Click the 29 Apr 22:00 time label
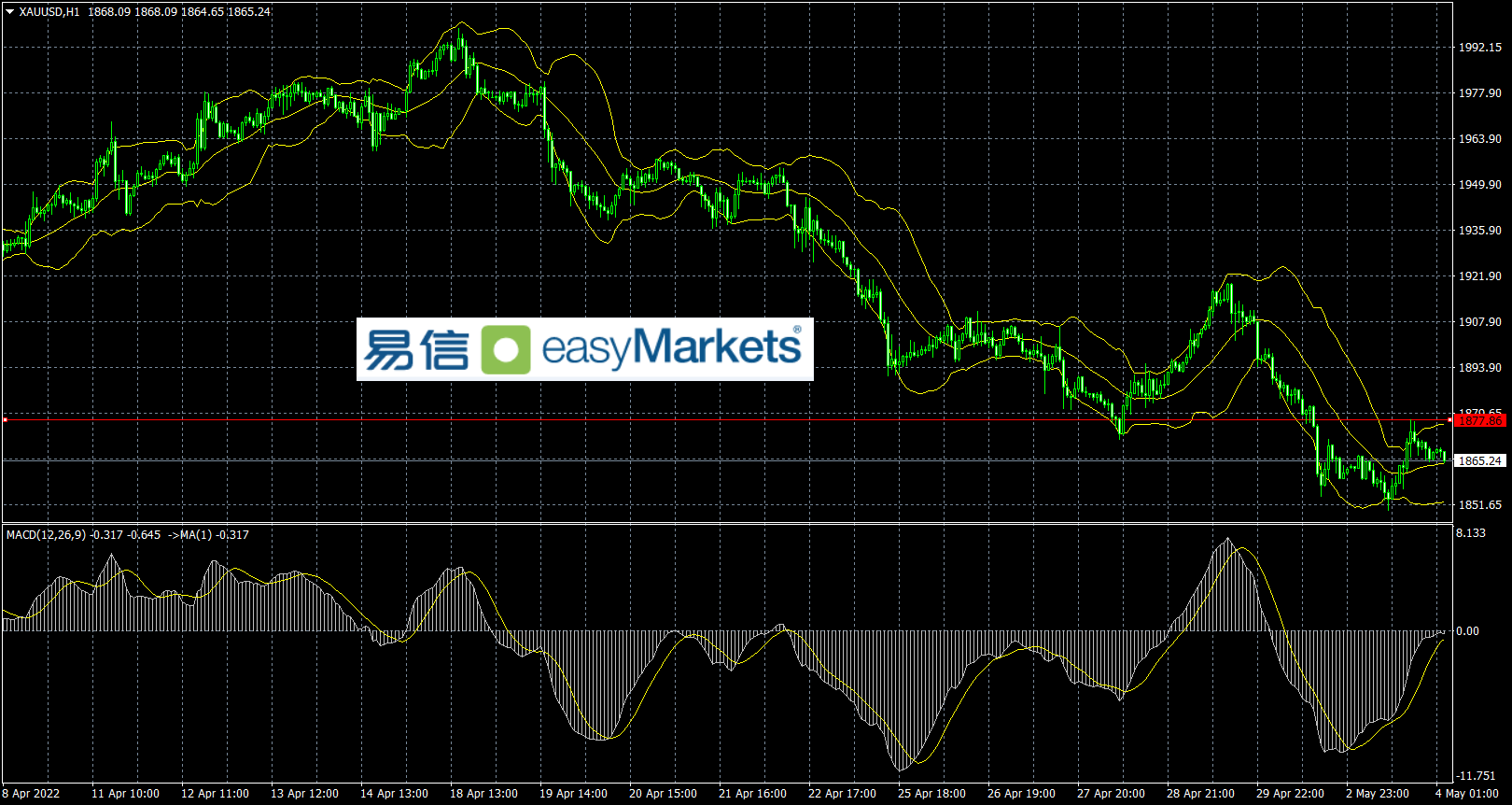1512x805 pixels. (x=1290, y=794)
